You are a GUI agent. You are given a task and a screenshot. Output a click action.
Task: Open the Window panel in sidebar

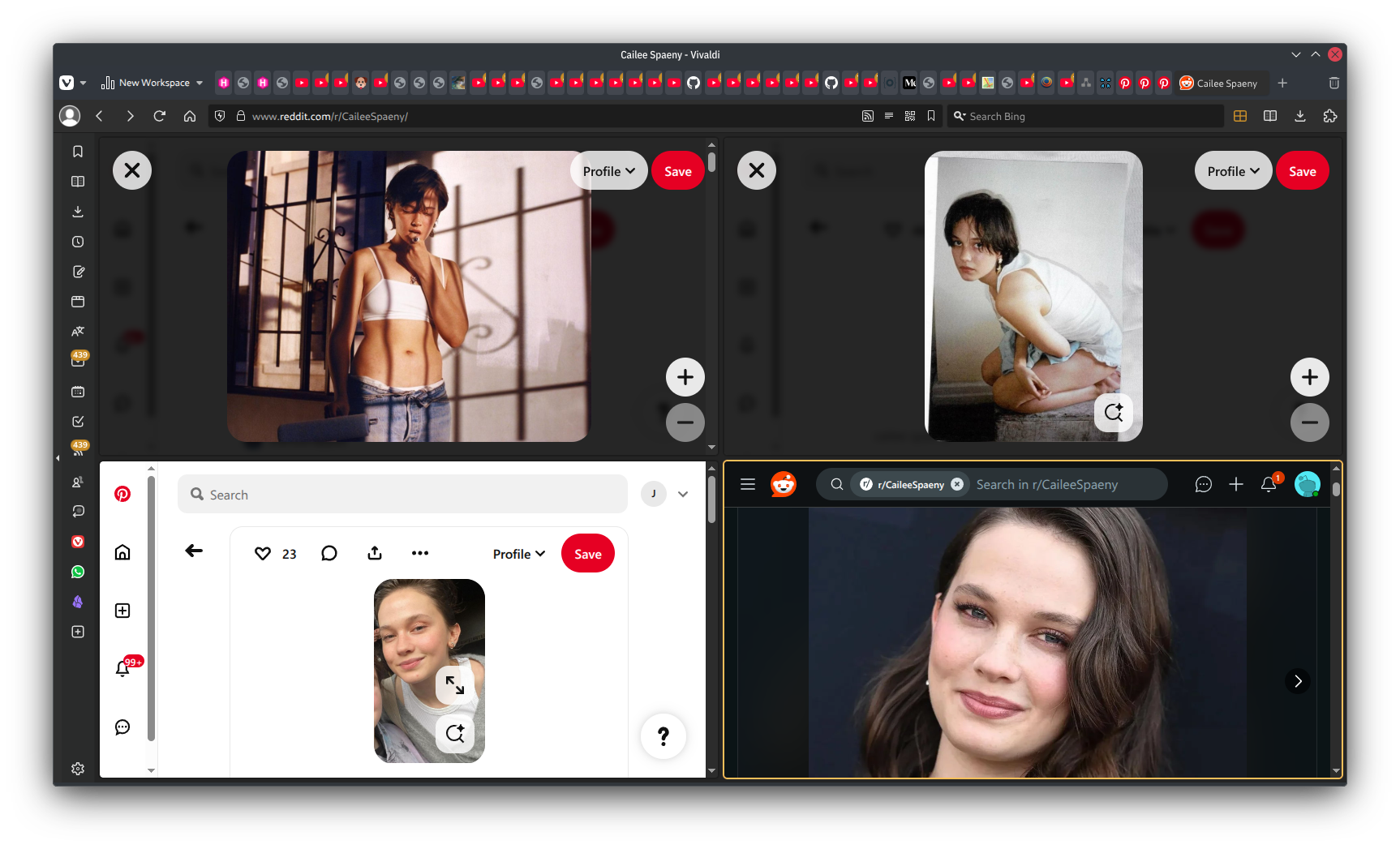pos(78,302)
